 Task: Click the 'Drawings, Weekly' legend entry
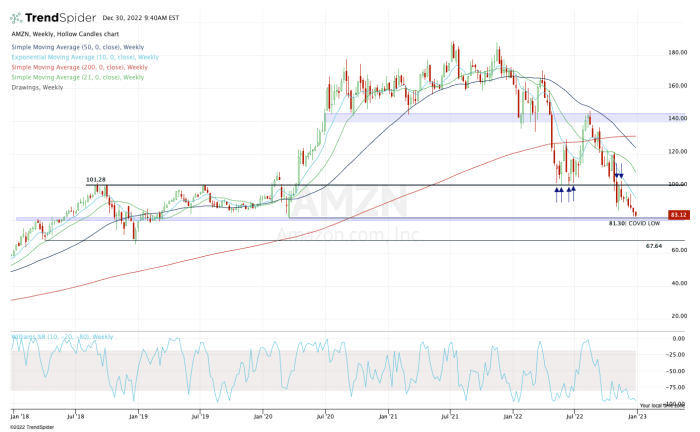(x=37, y=87)
